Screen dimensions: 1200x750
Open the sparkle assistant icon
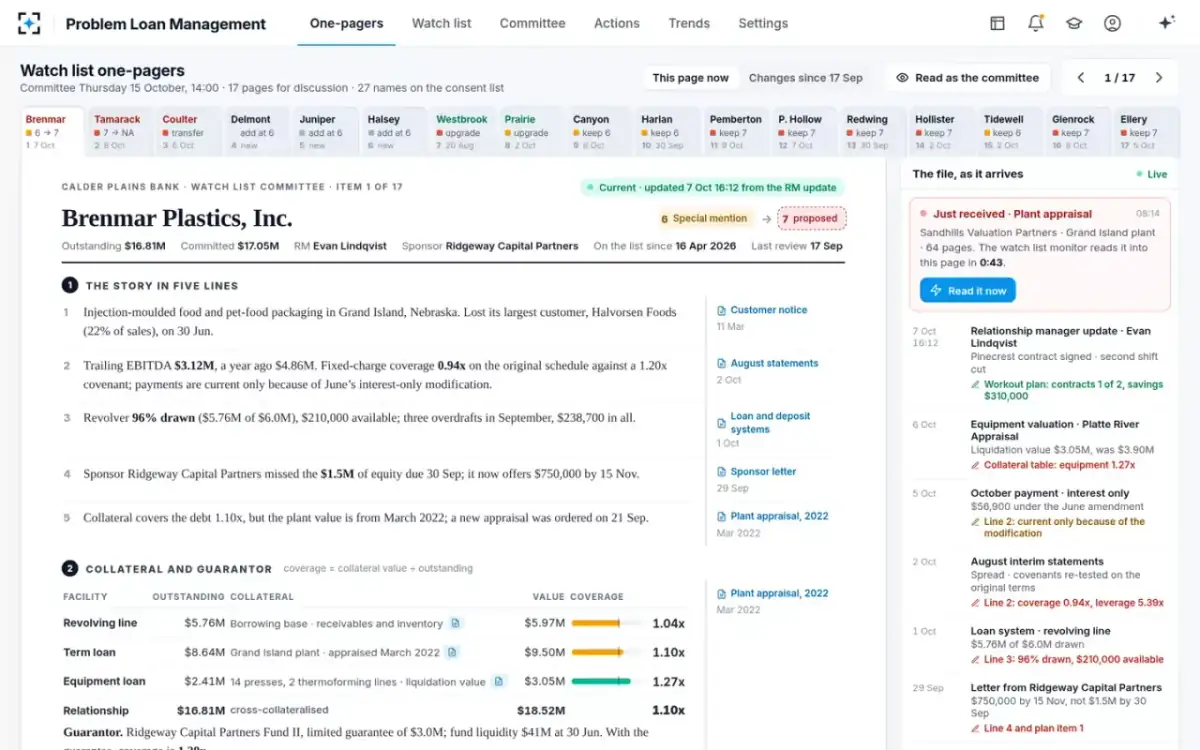pos(1166,23)
